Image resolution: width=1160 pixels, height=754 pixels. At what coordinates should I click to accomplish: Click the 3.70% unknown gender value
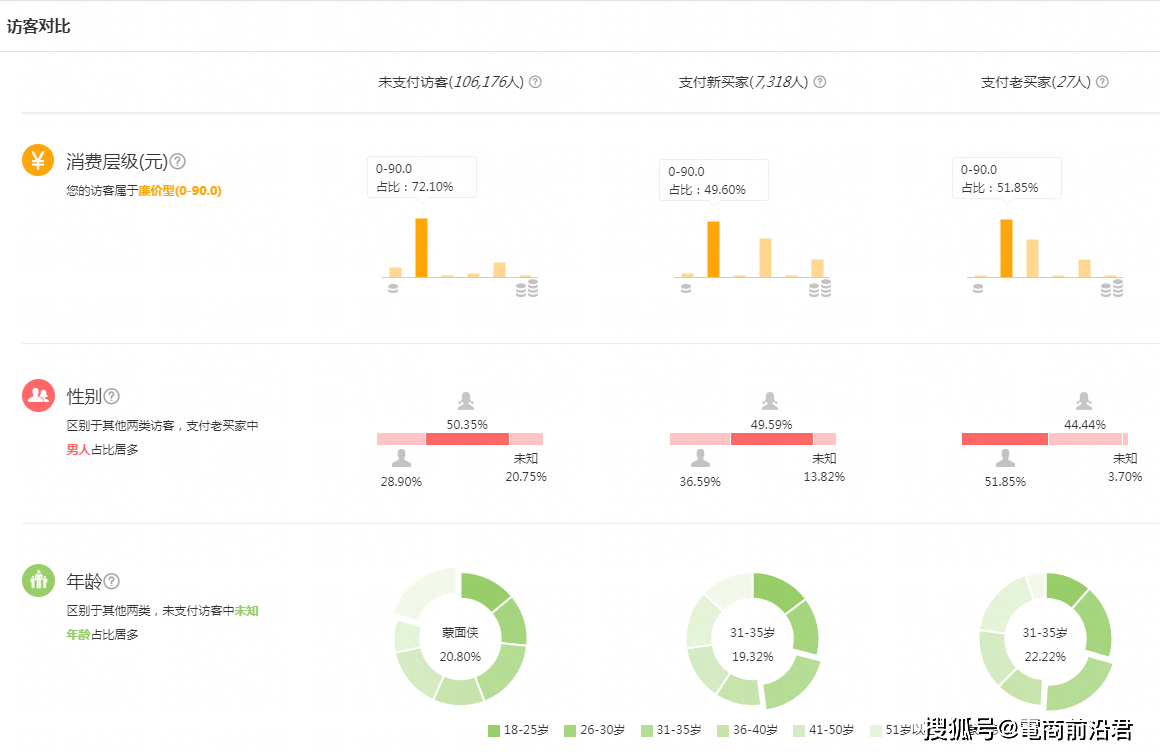(x=1125, y=477)
